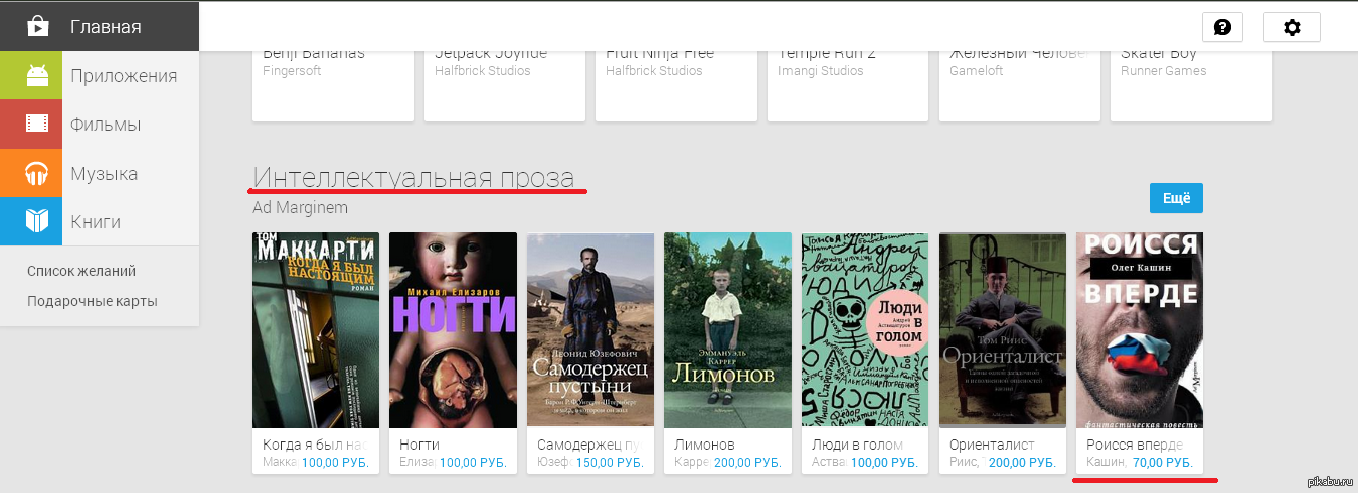This screenshot has height=493, width=1358.
Task: Open Роисся вперде book cover
Action: point(1140,330)
